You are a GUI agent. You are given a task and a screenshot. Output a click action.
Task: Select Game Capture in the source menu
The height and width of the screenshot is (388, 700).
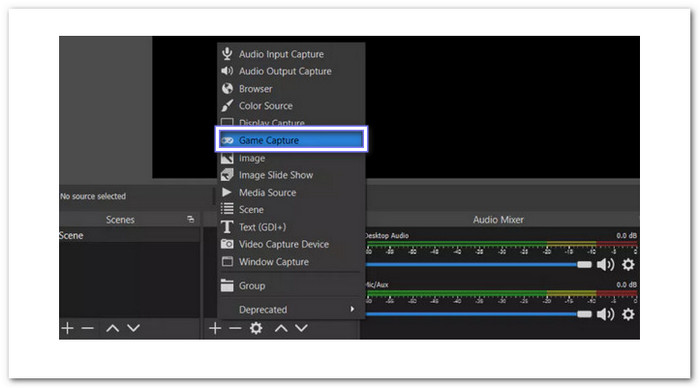point(291,140)
